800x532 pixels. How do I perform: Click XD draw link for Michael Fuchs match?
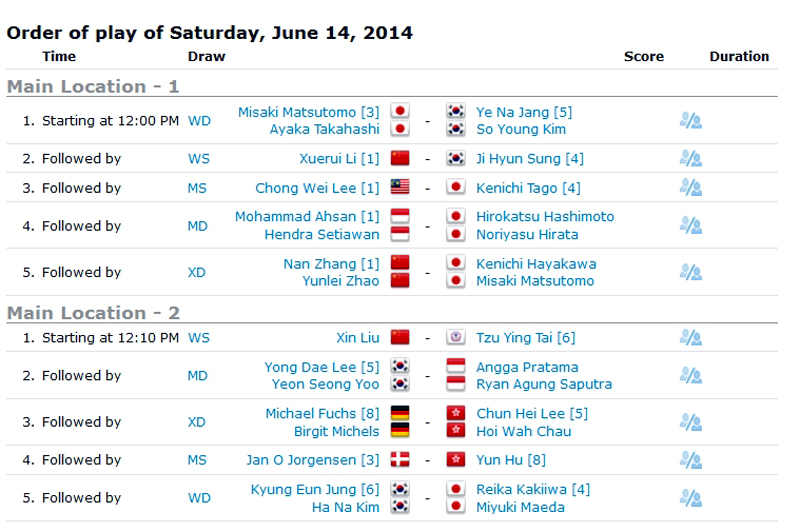tap(198, 422)
